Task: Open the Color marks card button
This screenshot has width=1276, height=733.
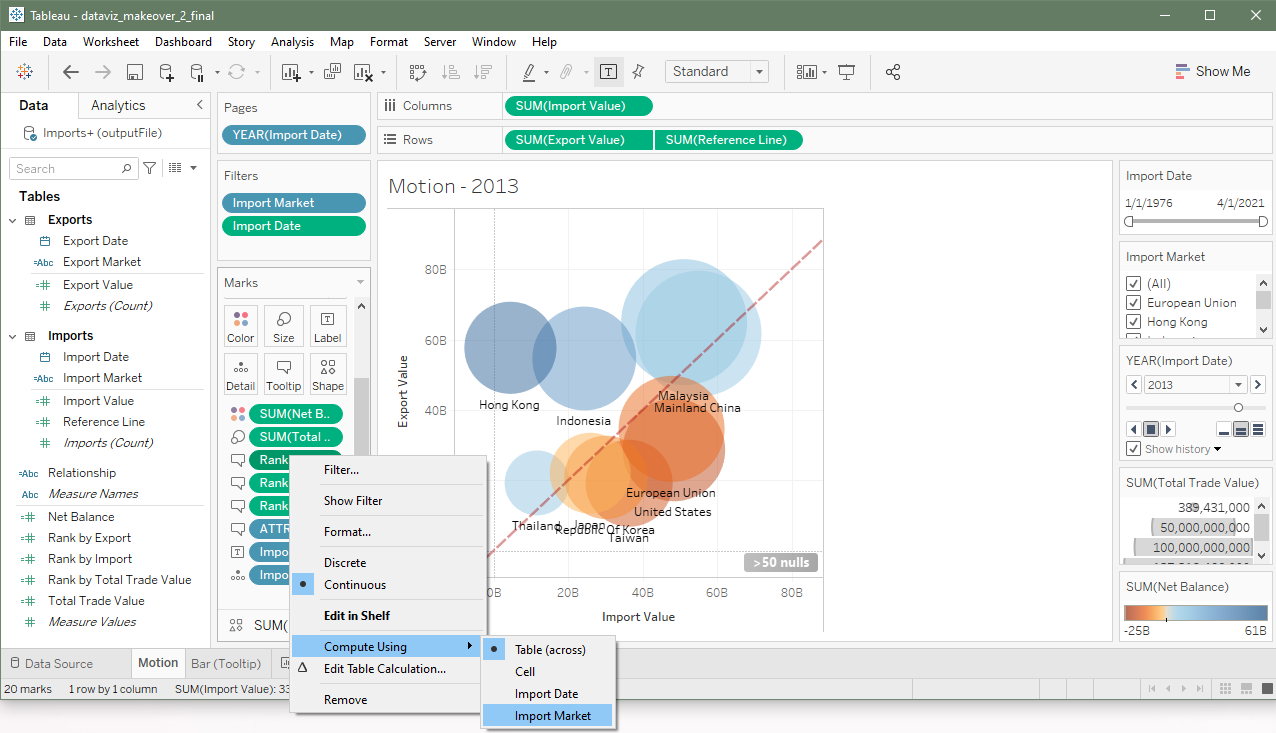Action: [241, 326]
